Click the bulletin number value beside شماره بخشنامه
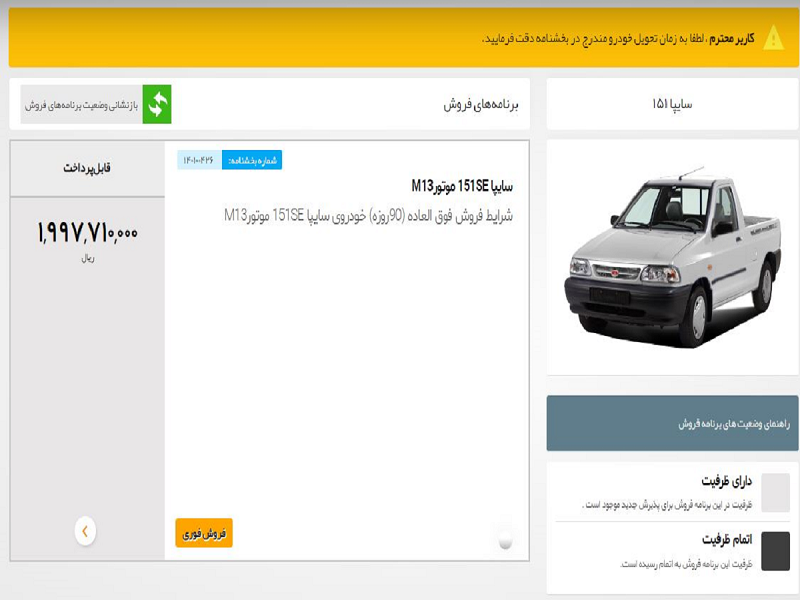 tap(199, 160)
